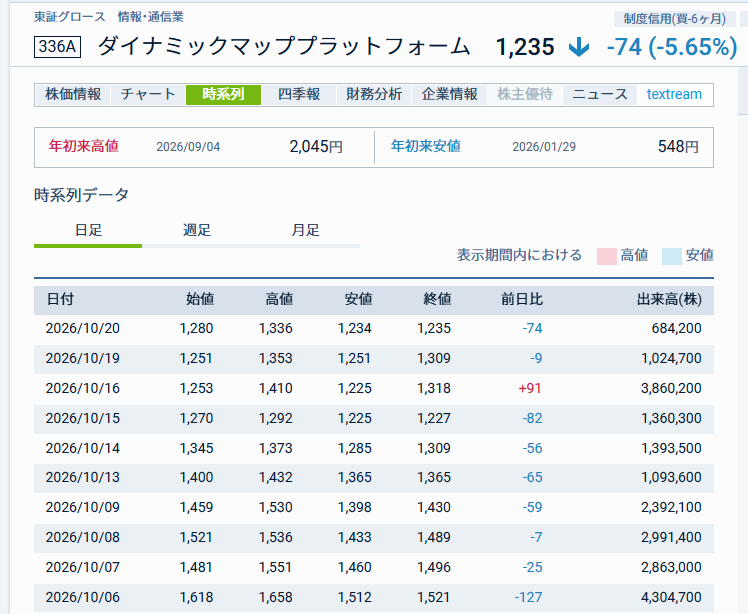Click the +91 change value
748x614 pixels.
tap(530, 388)
